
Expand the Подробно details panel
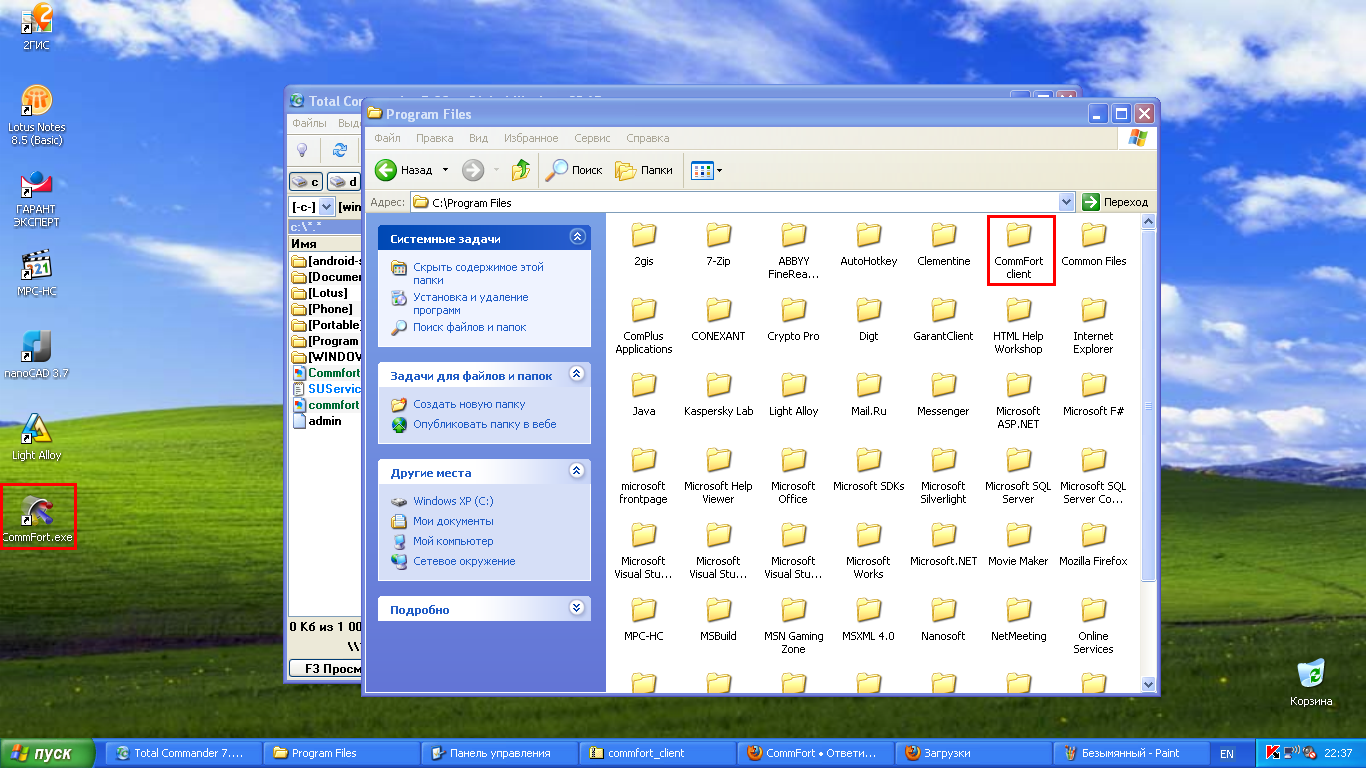tap(576, 608)
